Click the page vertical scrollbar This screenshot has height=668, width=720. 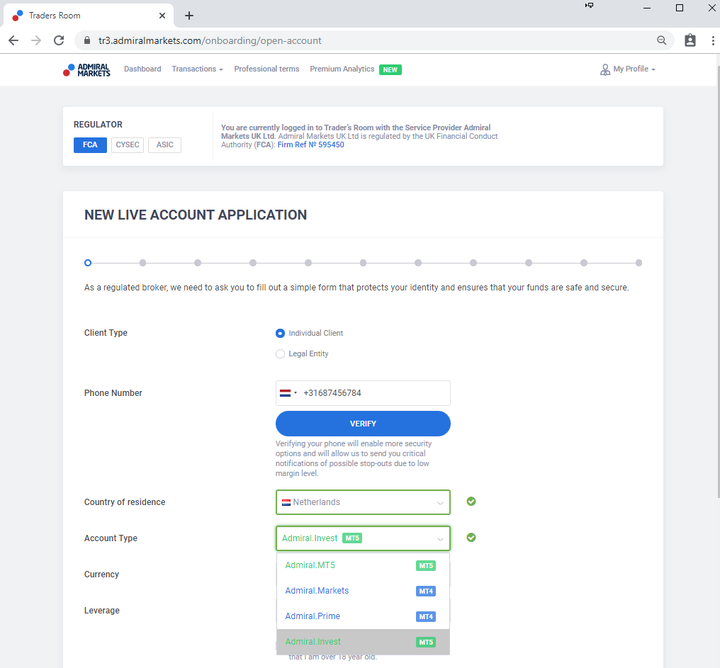click(x=718, y=281)
